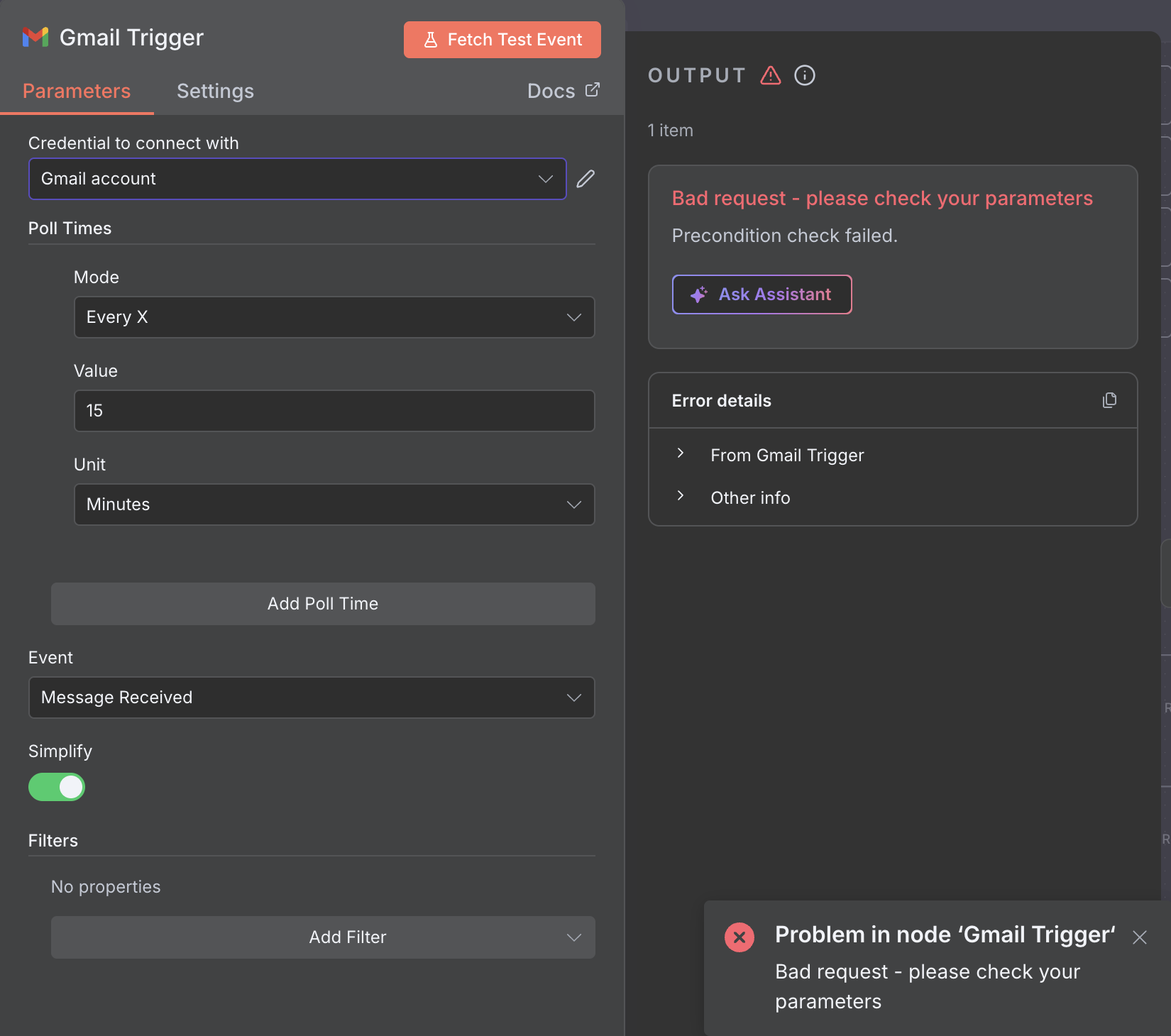The height and width of the screenshot is (1036, 1171).
Task: Select the Parameters tab
Action: (x=77, y=91)
